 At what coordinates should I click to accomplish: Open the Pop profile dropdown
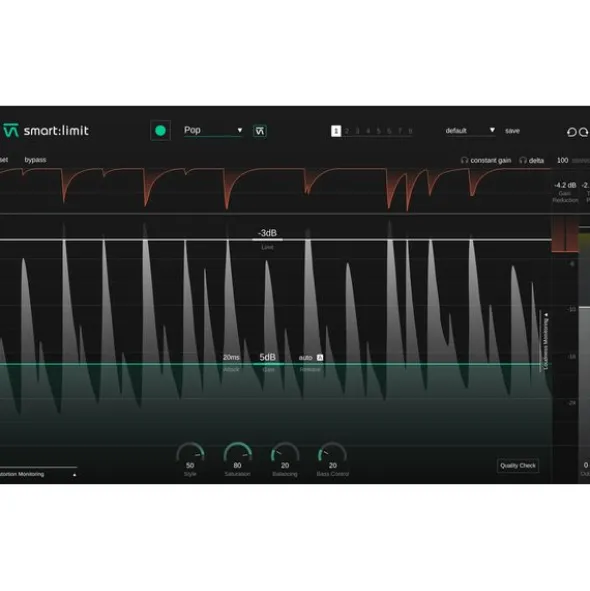[x=213, y=130]
